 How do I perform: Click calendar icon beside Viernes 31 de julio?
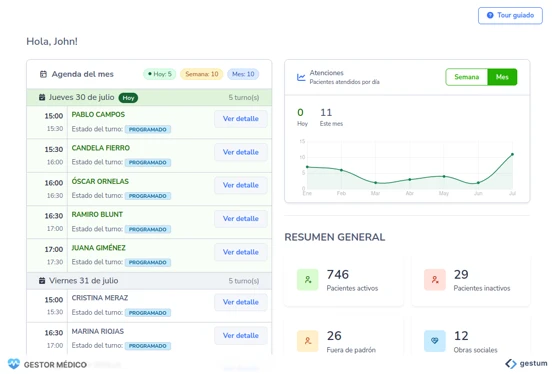[42, 281]
